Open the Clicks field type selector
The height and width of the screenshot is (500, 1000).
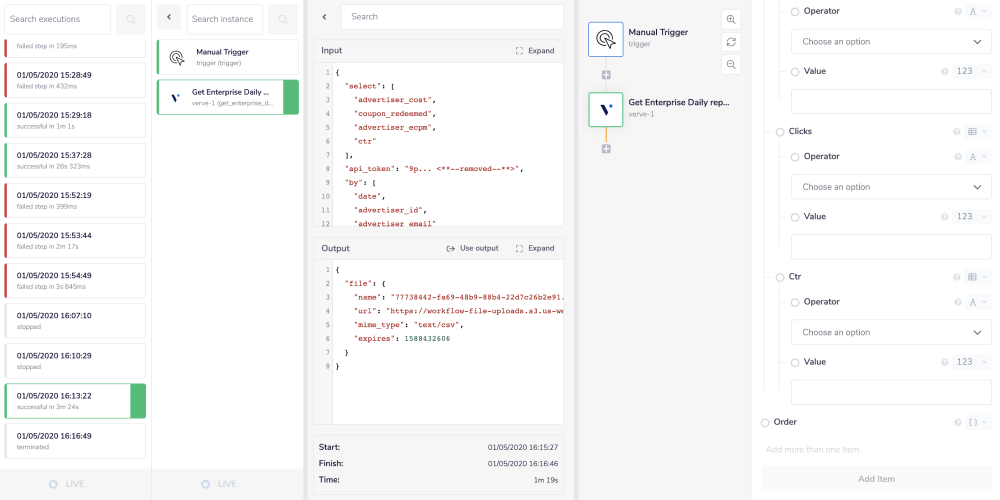[x=975, y=132]
